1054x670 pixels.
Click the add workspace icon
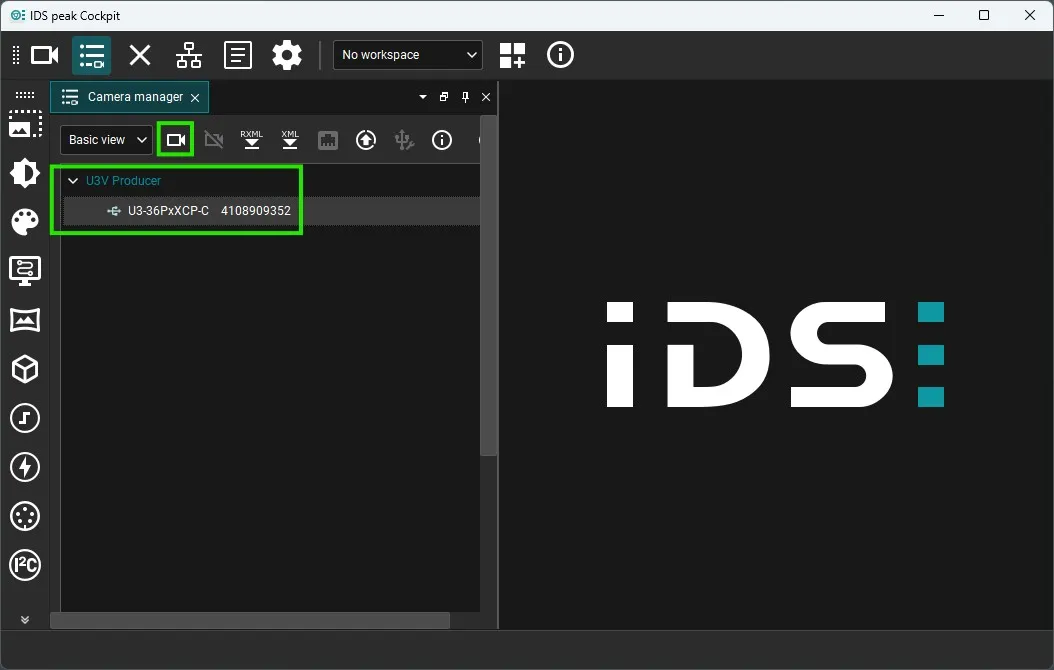[x=512, y=55]
